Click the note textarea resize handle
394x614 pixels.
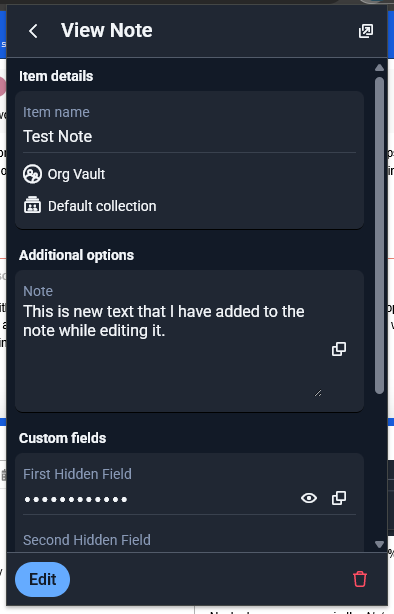click(318, 393)
